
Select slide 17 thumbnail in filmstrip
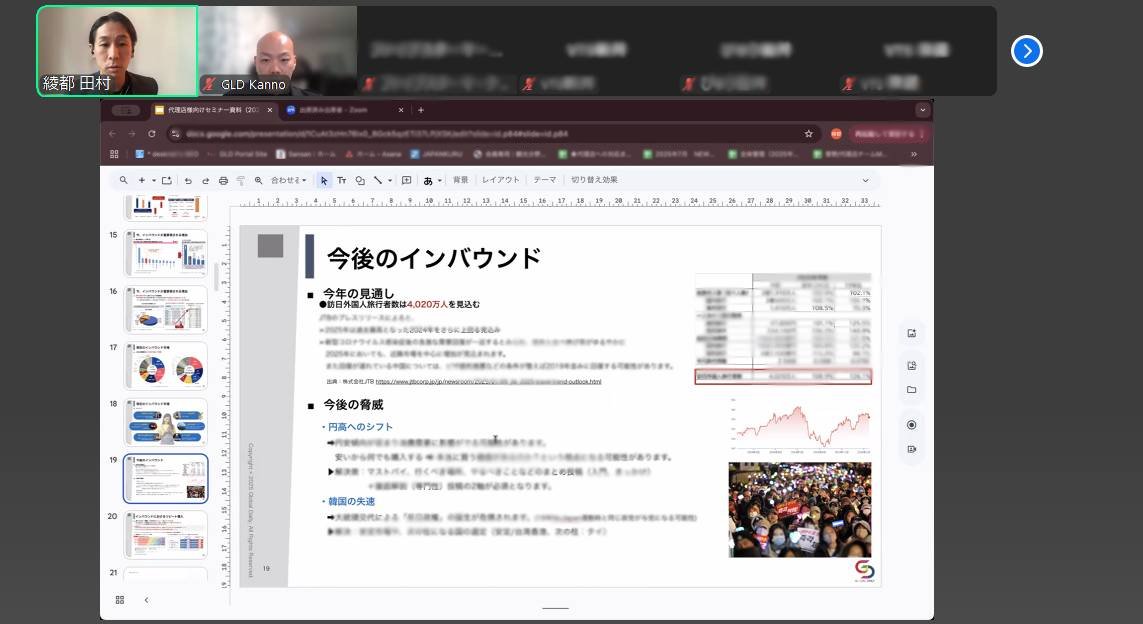coord(165,366)
